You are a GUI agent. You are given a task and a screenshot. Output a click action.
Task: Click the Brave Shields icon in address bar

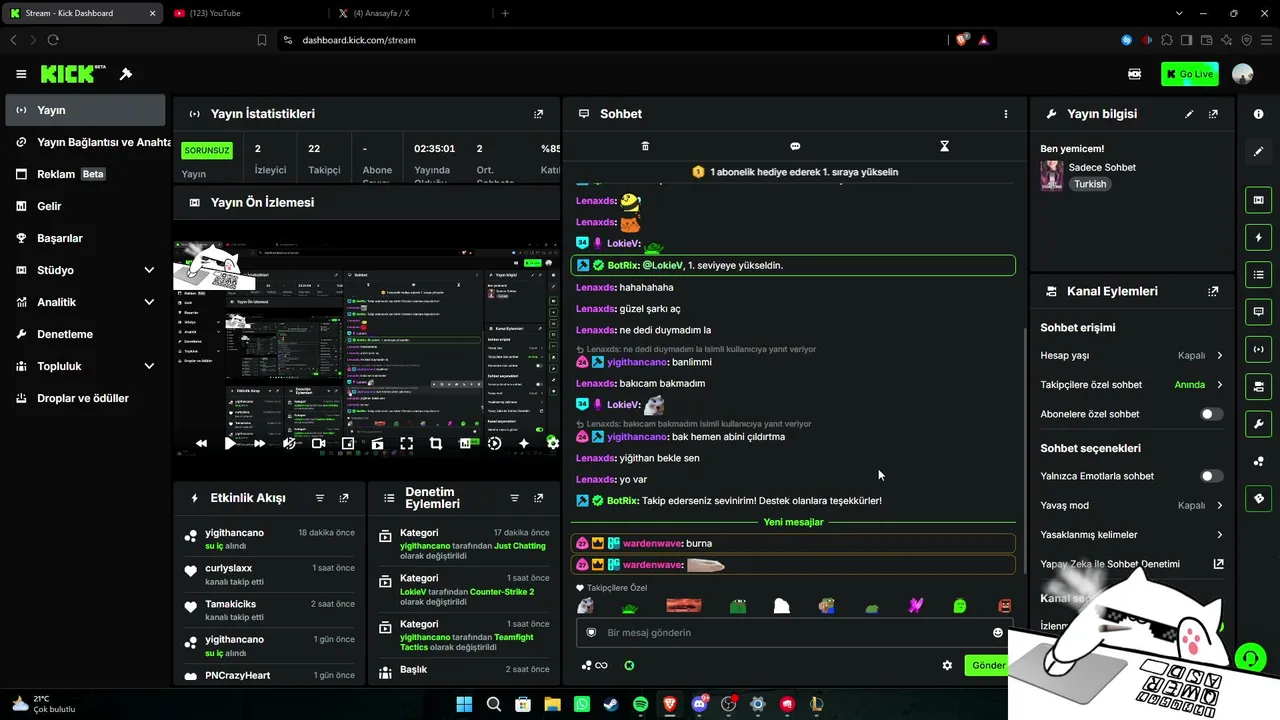point(960,40)
